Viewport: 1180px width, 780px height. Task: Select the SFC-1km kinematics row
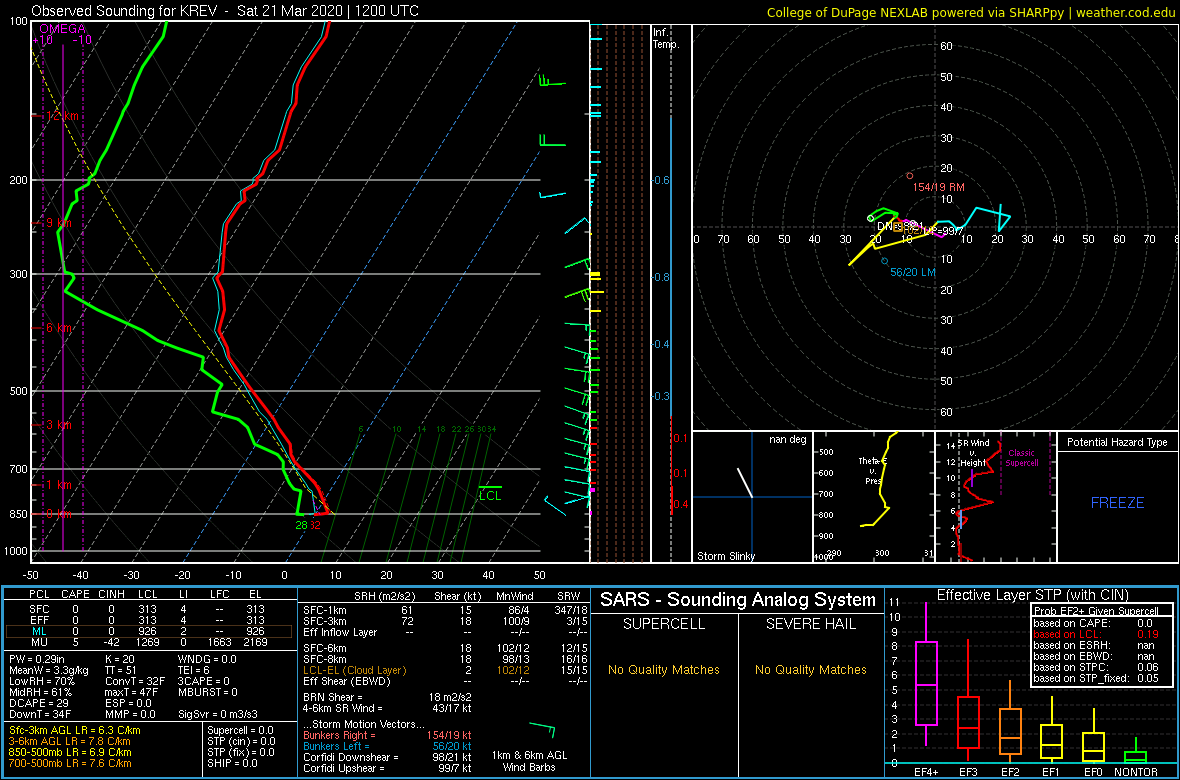[x=444, y=610]
